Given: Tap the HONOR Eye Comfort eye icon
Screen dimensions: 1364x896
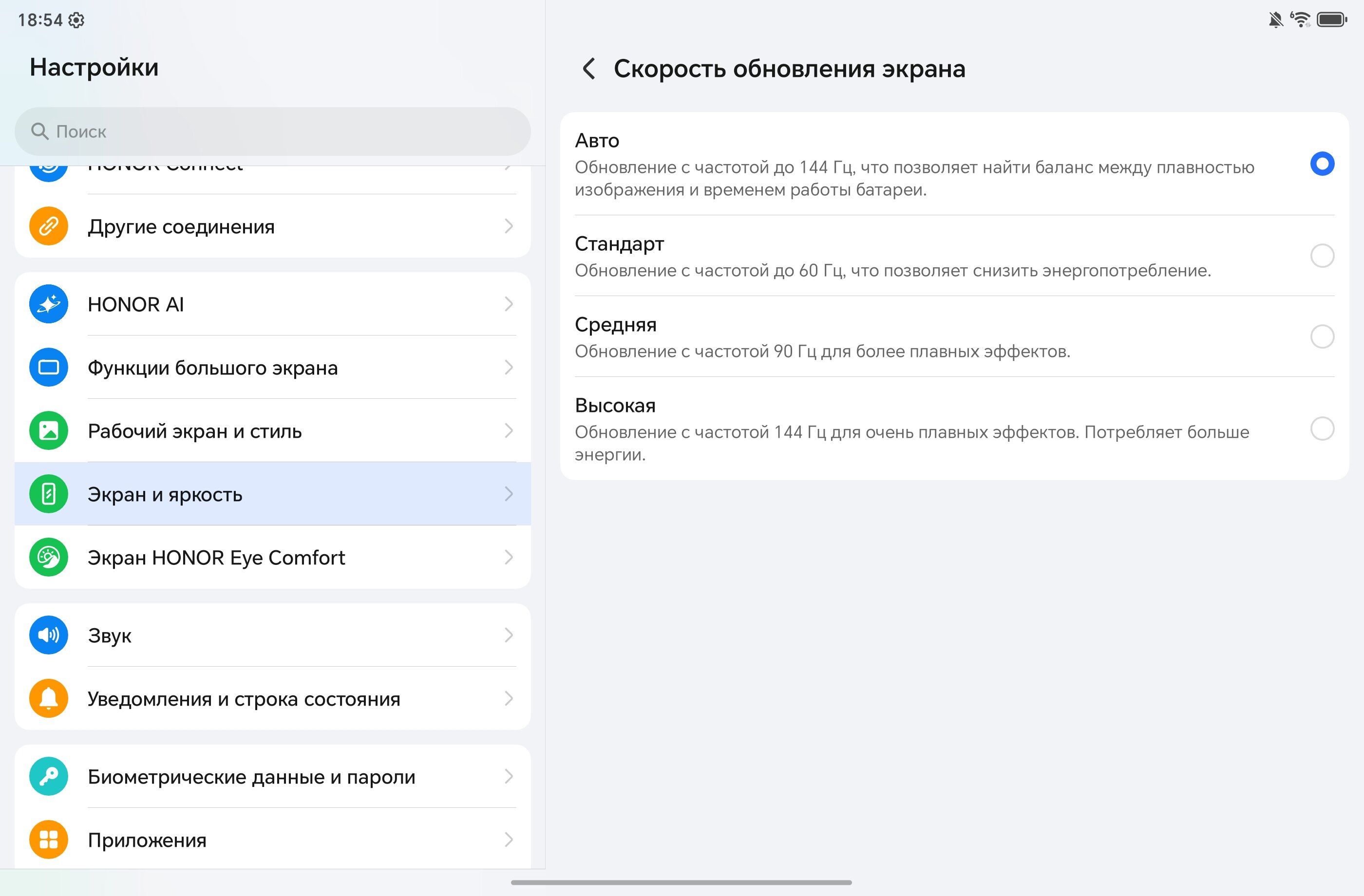Looking at the screenshot, I should click(49, 558).
